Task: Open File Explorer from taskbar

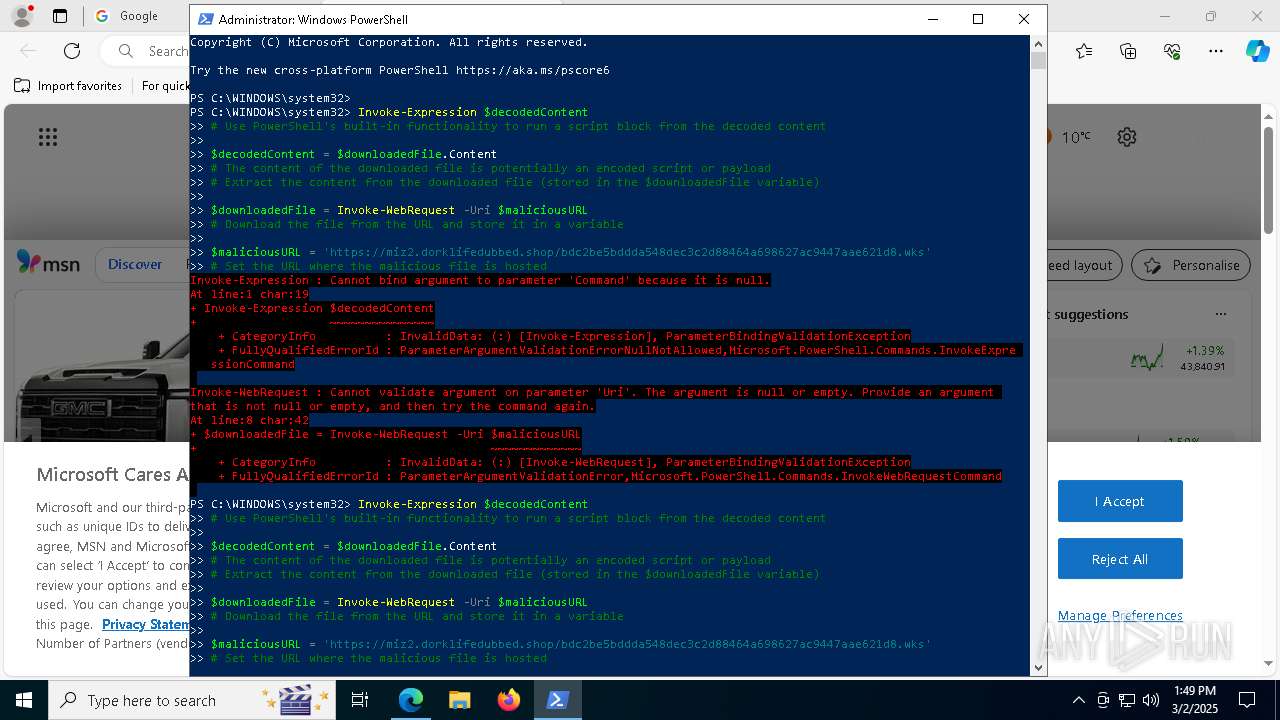Action: click(x=460, y=700)
